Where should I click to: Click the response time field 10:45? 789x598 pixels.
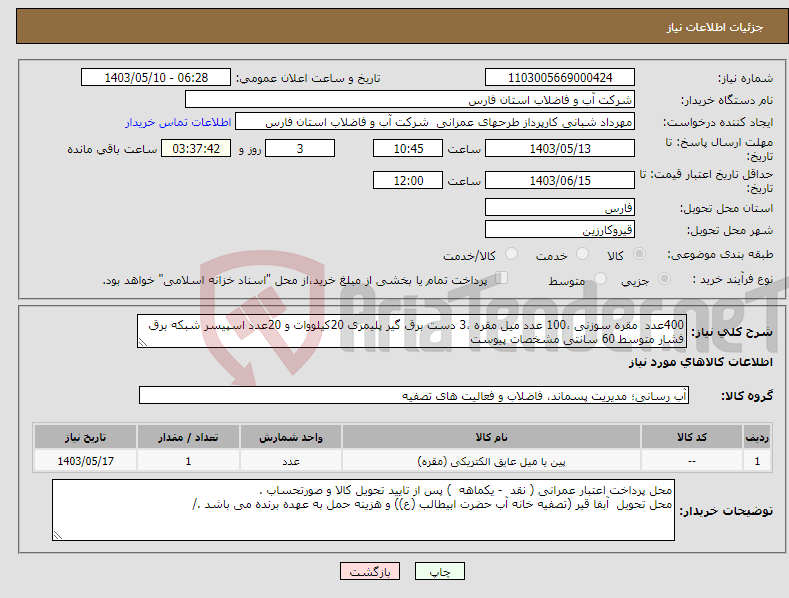[408, 148]
